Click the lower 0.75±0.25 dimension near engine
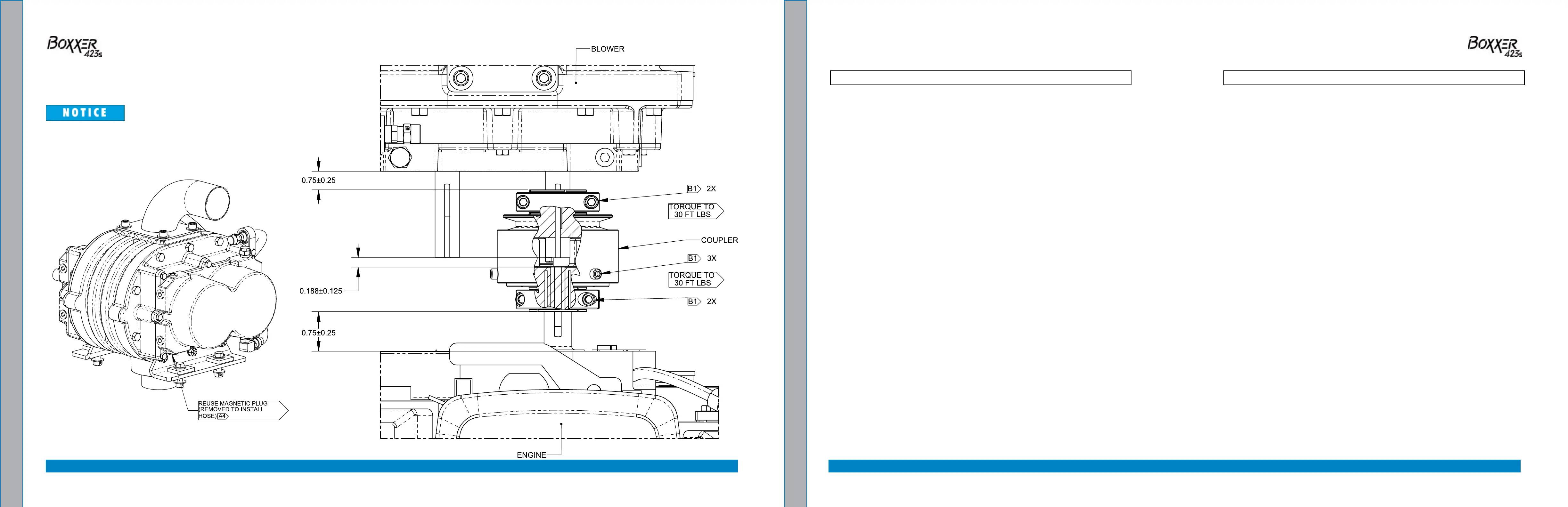The width and height of the screenshot is (1568, 507). pyautogui.click(x=318, y=333)
